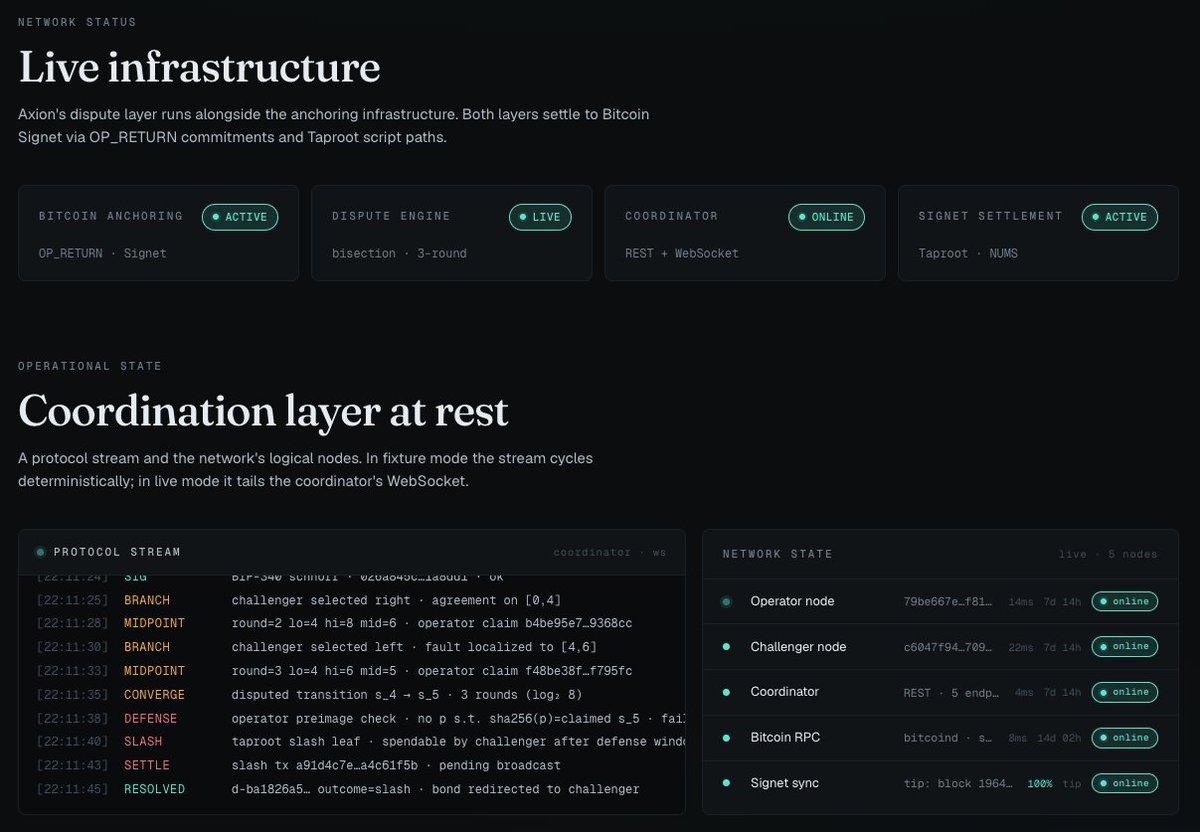Click the '14d 02h' uptime for Bitcoin RPC
1200x832 pixels.
pyautogui.click(x=1061, y=738)
